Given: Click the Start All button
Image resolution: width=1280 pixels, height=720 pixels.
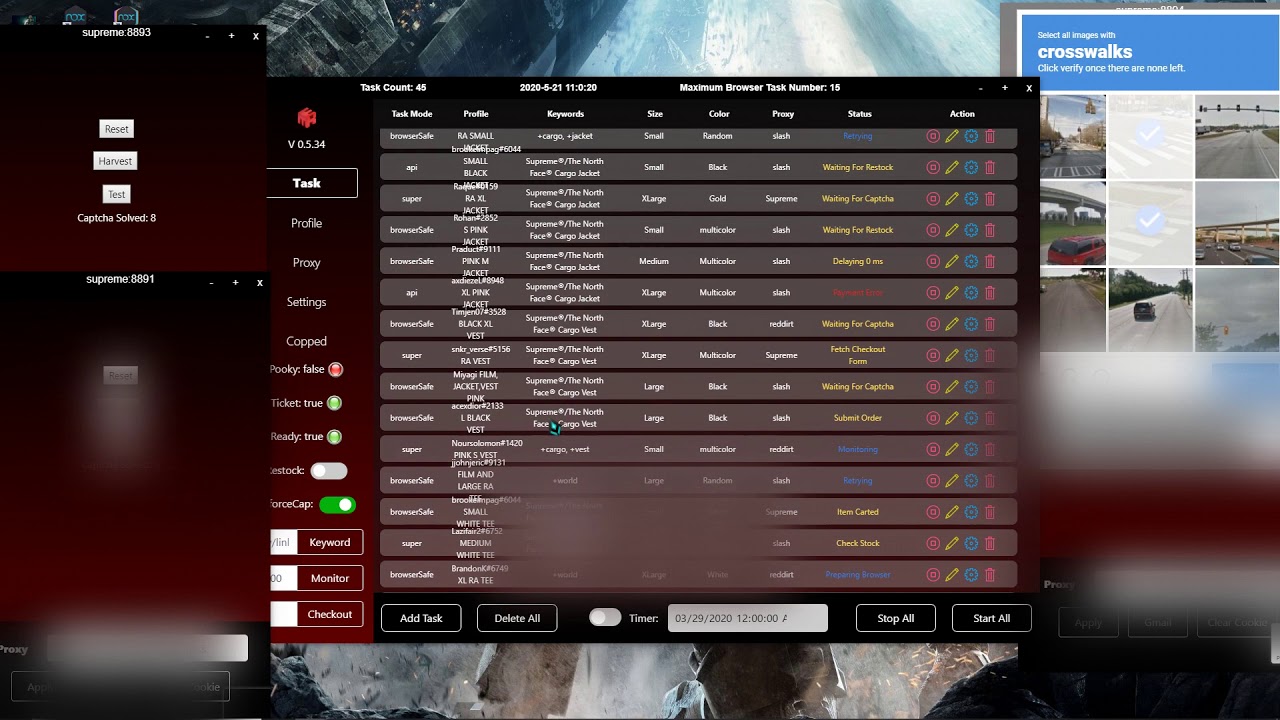Looking at the screenshot, I should 992,618.
